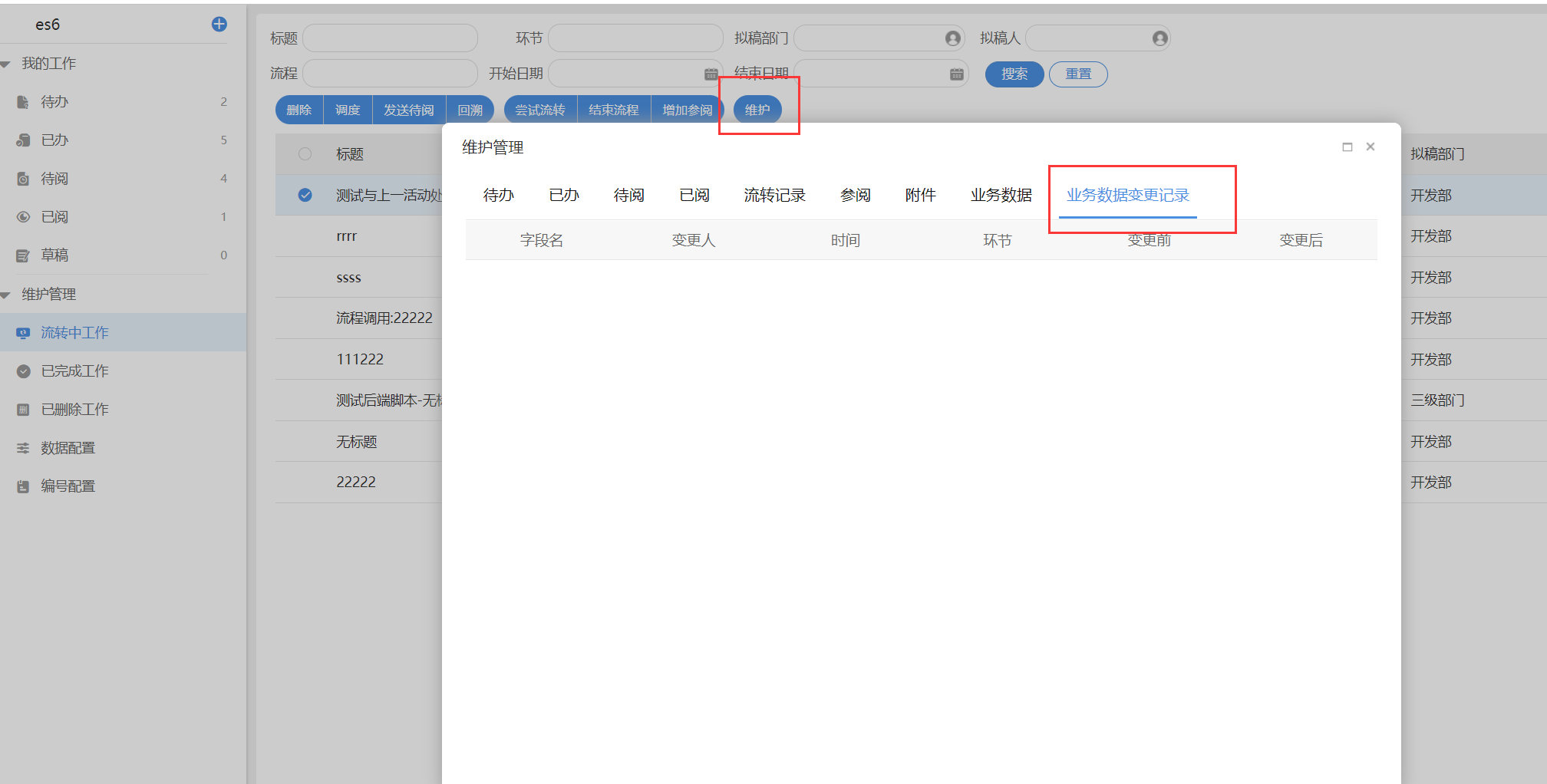Click the 搜索 button
The image size is (1547, 784).
click(x=1014, y=74)
